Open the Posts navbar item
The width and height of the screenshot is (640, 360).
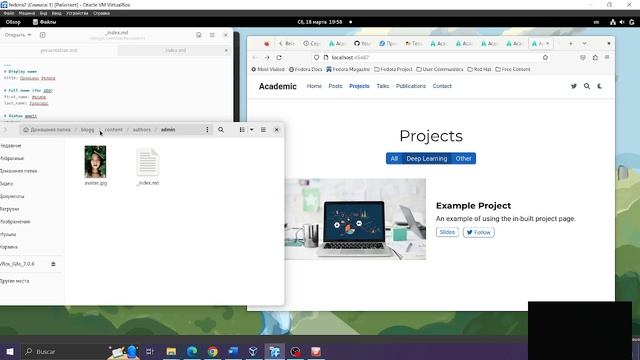pos(335,86)
